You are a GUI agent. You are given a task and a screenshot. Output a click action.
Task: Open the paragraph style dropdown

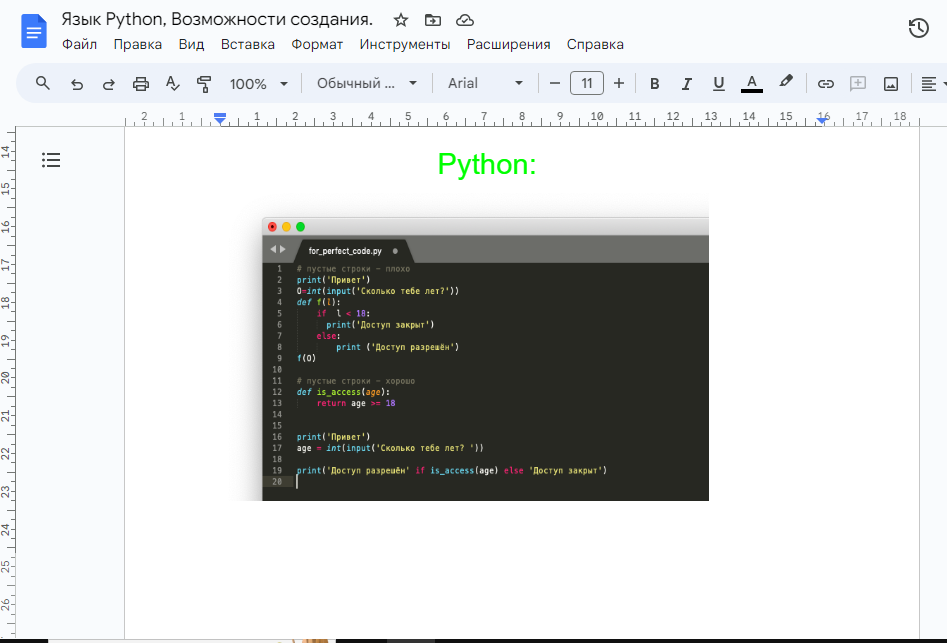pyautogui.click(x=367, y=83)
